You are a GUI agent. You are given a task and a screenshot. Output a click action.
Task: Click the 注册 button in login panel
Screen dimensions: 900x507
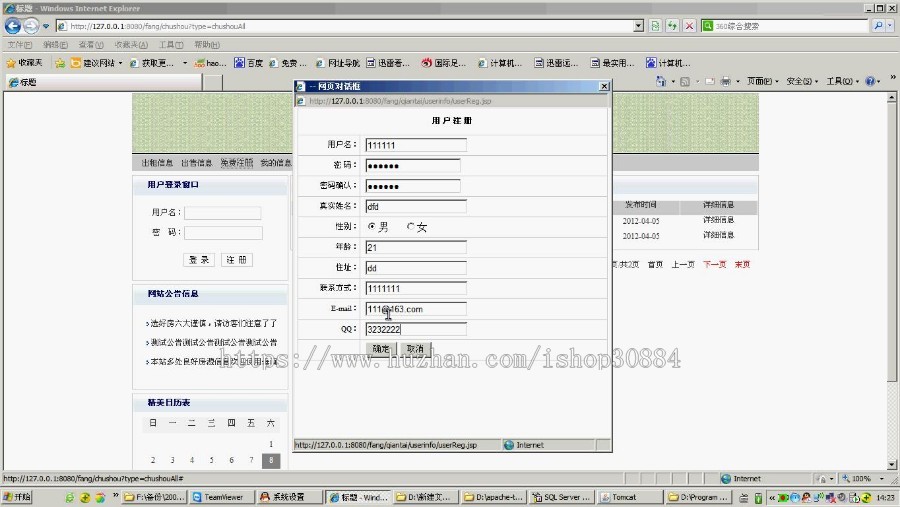pos(236,260)
